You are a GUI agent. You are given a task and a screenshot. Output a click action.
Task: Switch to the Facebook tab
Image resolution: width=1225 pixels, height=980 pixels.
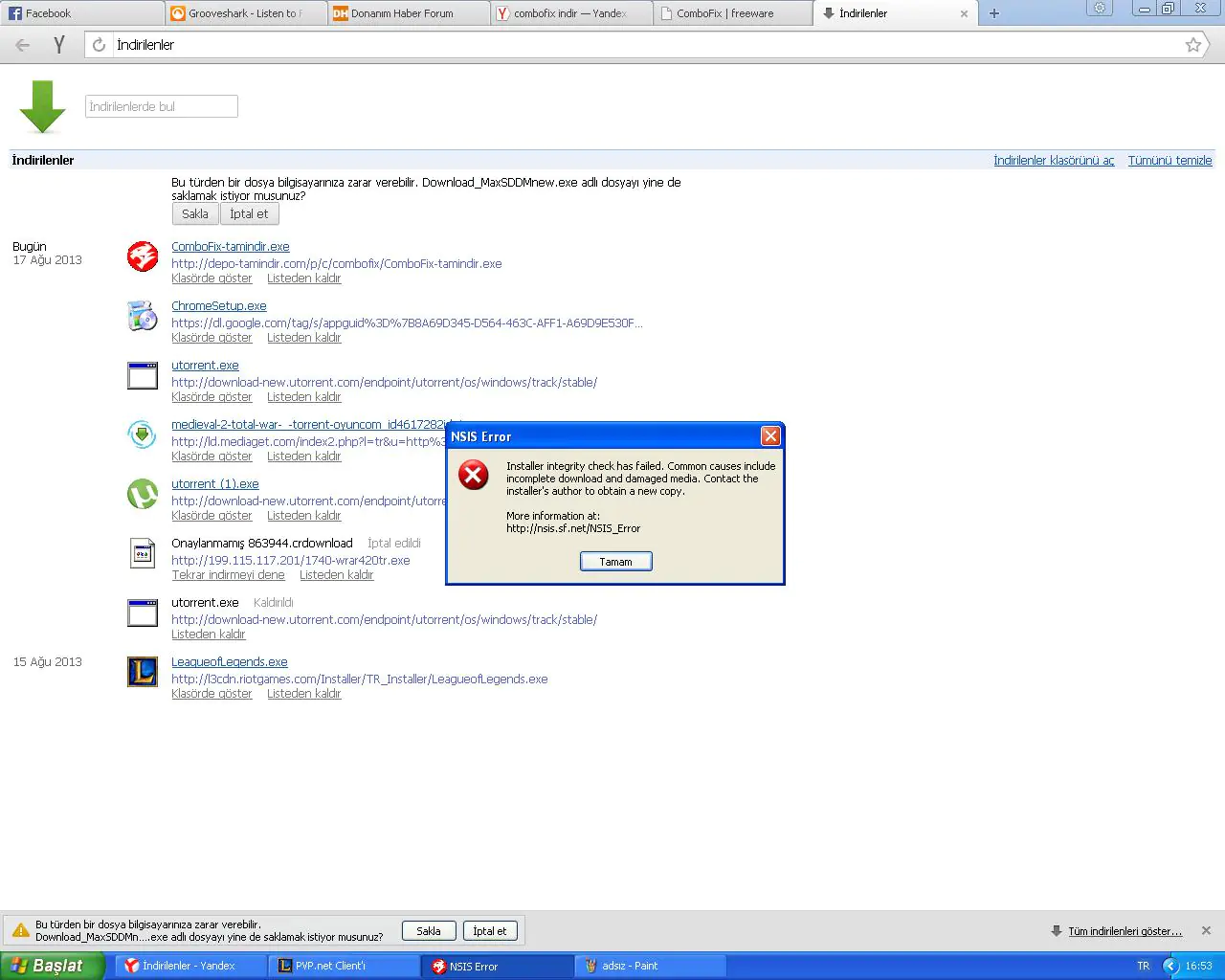pos(82,13)
